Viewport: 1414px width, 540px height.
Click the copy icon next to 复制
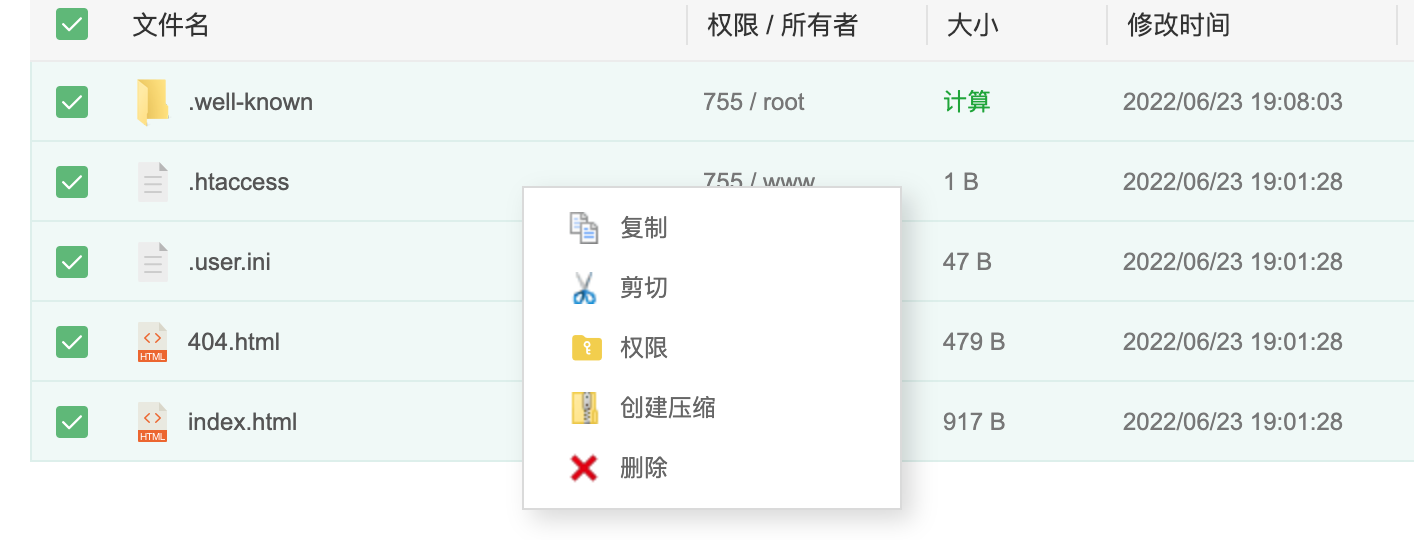point(584,228)
